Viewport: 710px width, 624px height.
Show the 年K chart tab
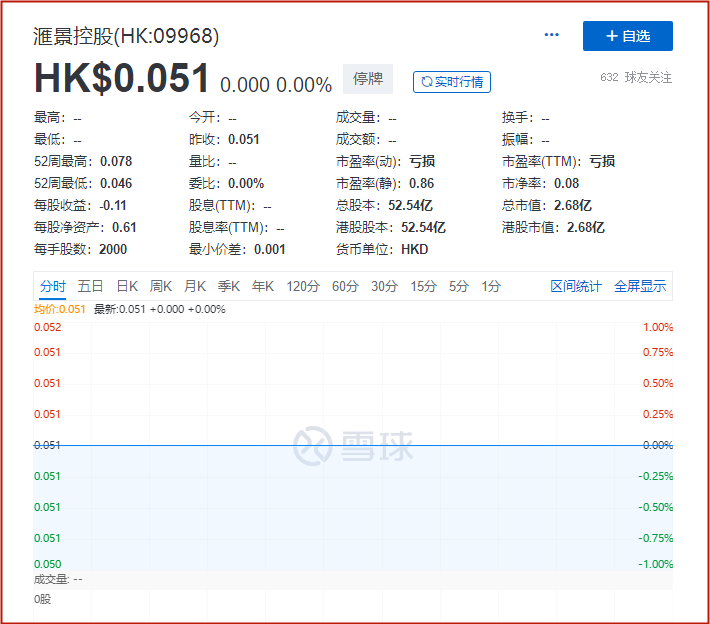[263, 286]
